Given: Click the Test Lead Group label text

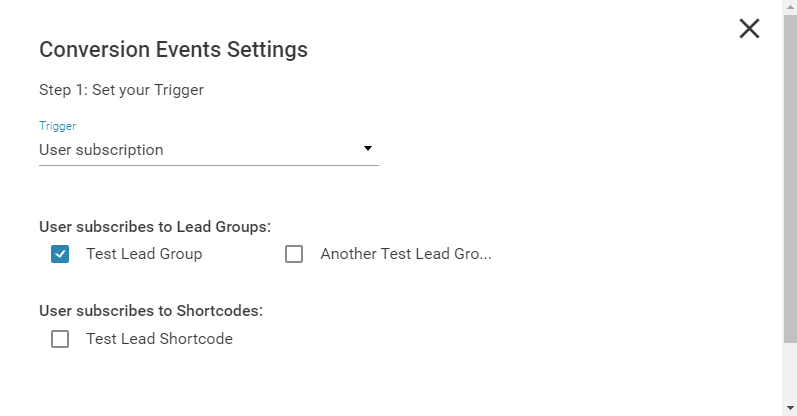Looking at the screenshot, I should click(x=144, y=254).
